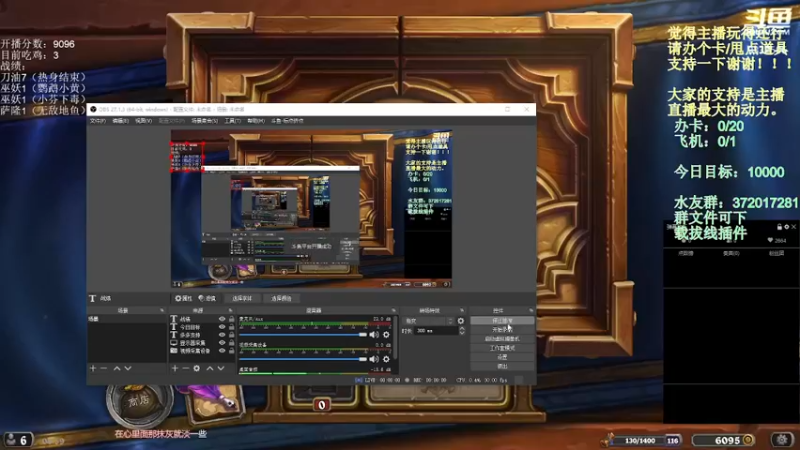Click the select-color button in source toolbar
800x450 pixels.
pos(281,298)
